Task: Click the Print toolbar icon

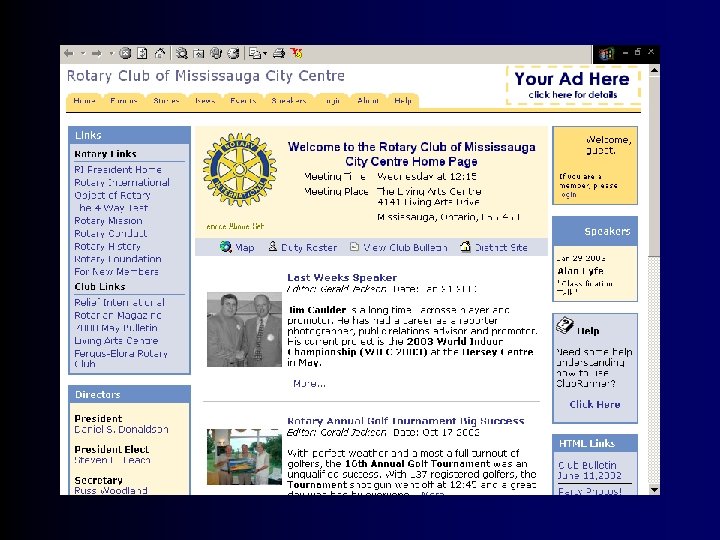Action: pos(279,53)
